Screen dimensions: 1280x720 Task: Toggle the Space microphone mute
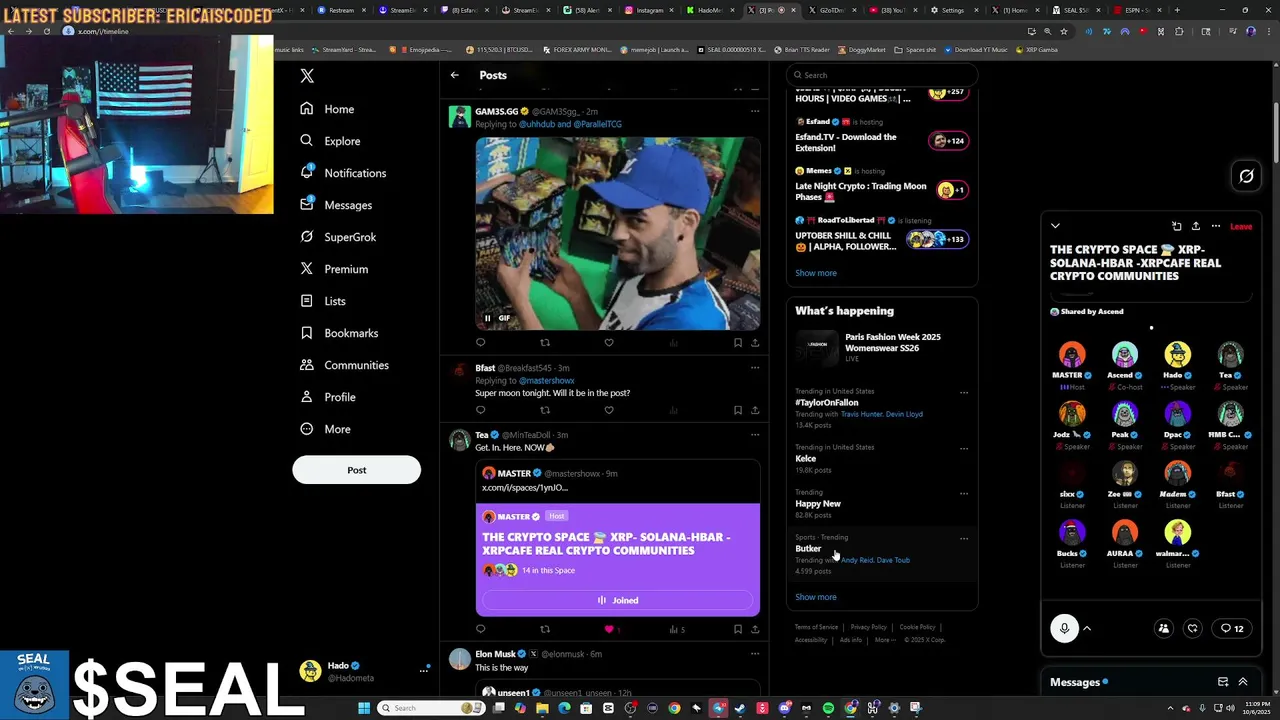pos(1065,628)
